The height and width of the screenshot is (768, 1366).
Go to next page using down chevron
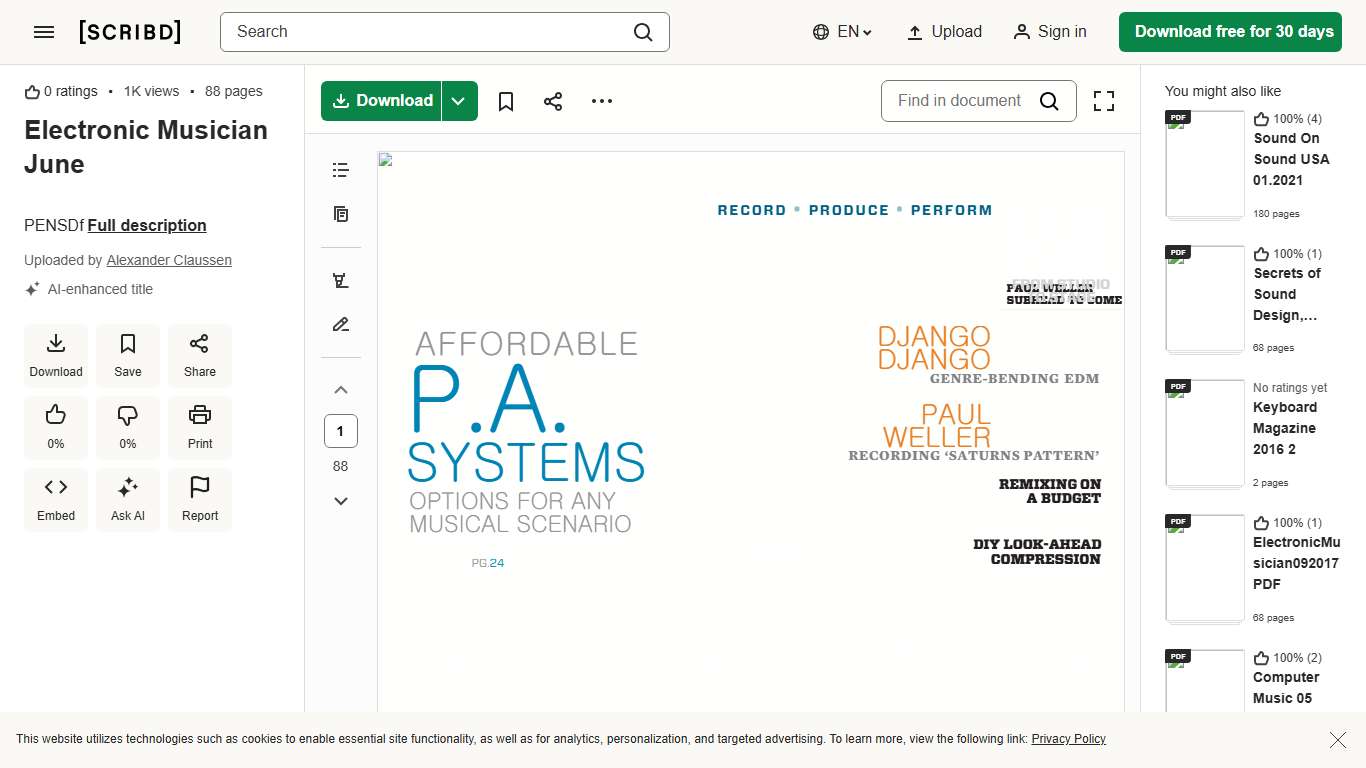click(341, 501)
